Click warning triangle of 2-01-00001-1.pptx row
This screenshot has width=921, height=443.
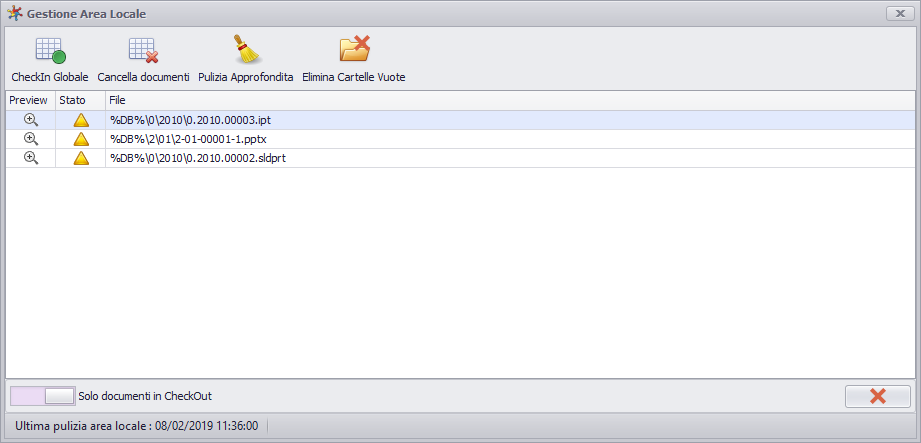point(81,139)
